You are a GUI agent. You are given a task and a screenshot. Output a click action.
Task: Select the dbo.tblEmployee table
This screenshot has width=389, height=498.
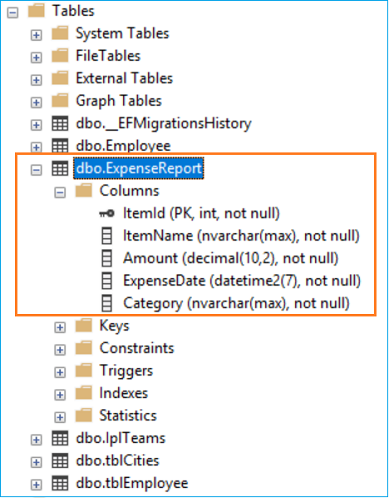(132, 483)
